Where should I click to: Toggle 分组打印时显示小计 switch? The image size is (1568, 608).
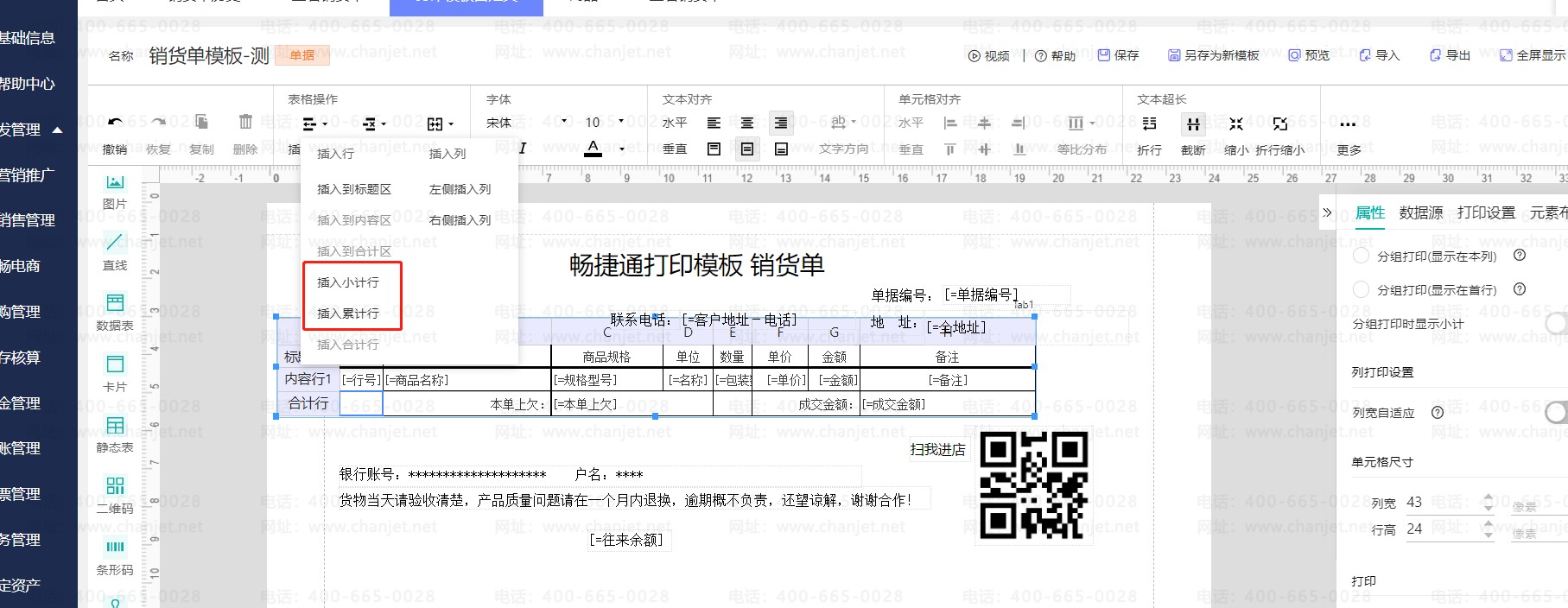(x=1556, y=324)
